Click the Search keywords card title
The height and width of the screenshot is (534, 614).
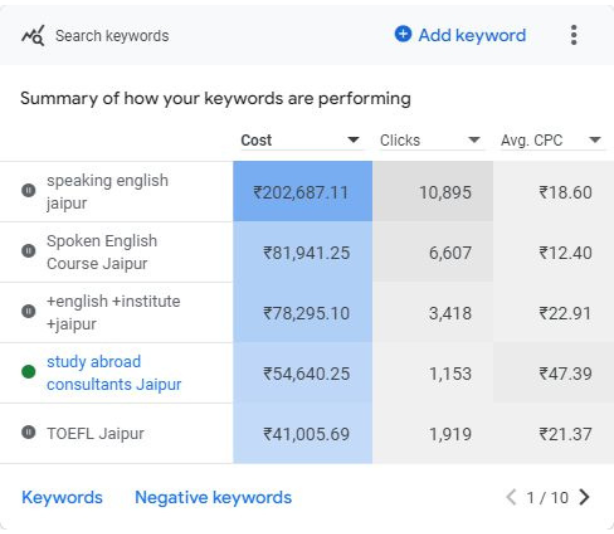(111, 36)
